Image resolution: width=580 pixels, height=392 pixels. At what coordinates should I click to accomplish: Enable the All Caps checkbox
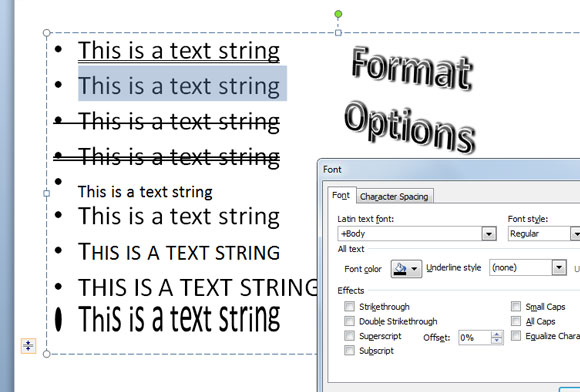(x=516, y=321)
